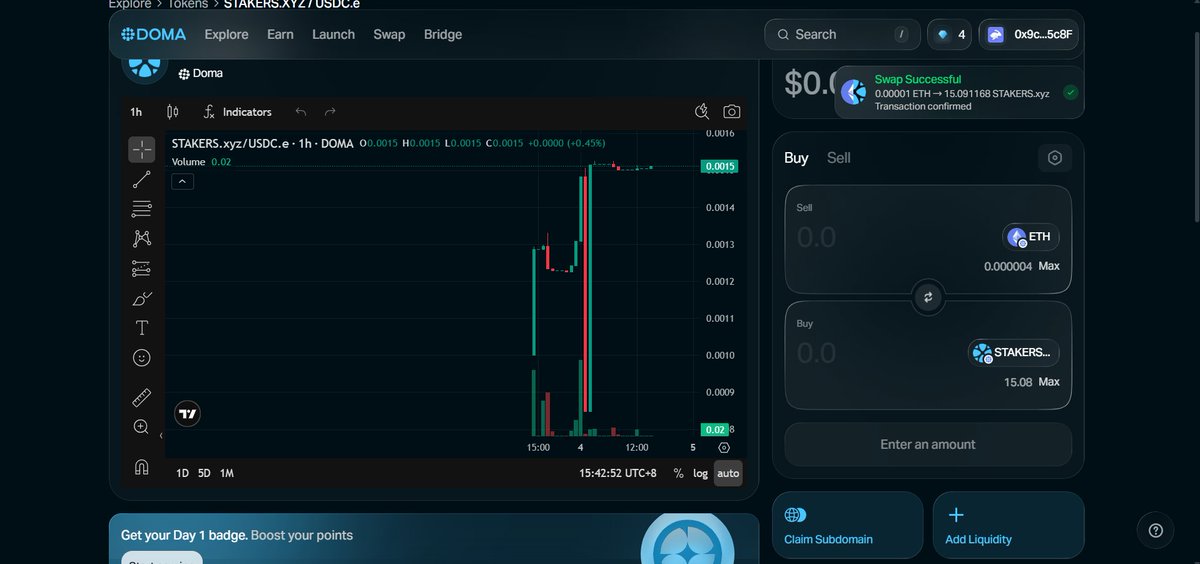Click the Get your Day 1 badge banner
Image resolution: width=1200 pixels, height=564 pixels.
(434, 539)
